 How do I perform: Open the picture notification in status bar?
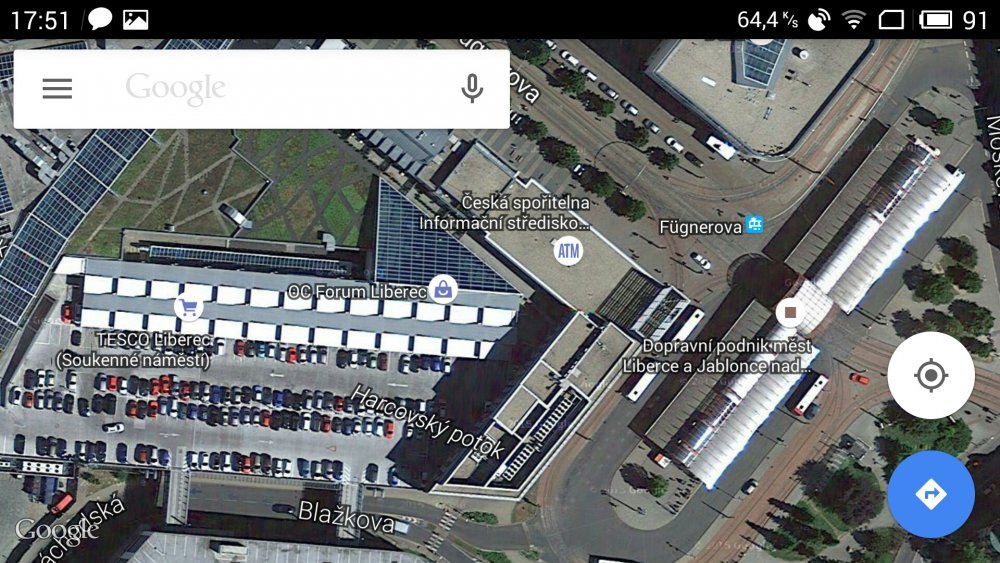(x=135, y=20)
